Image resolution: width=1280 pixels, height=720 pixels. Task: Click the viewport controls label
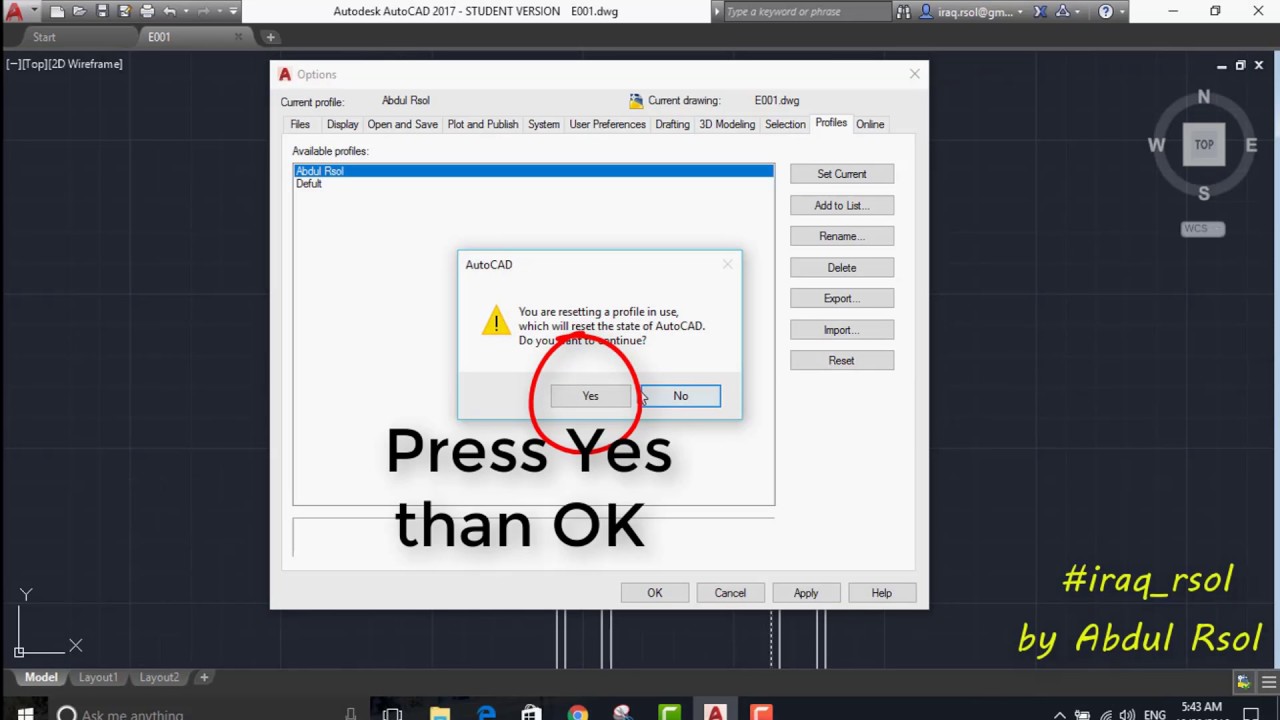tap(64, 64)
